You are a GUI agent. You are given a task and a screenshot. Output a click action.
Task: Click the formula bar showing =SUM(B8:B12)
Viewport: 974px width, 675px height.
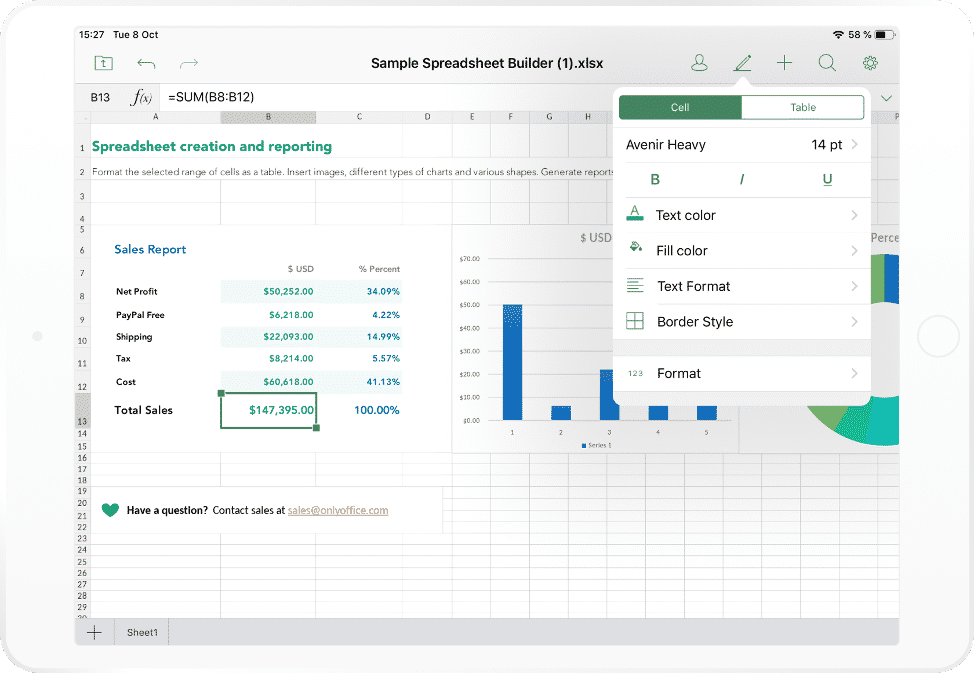210,97
